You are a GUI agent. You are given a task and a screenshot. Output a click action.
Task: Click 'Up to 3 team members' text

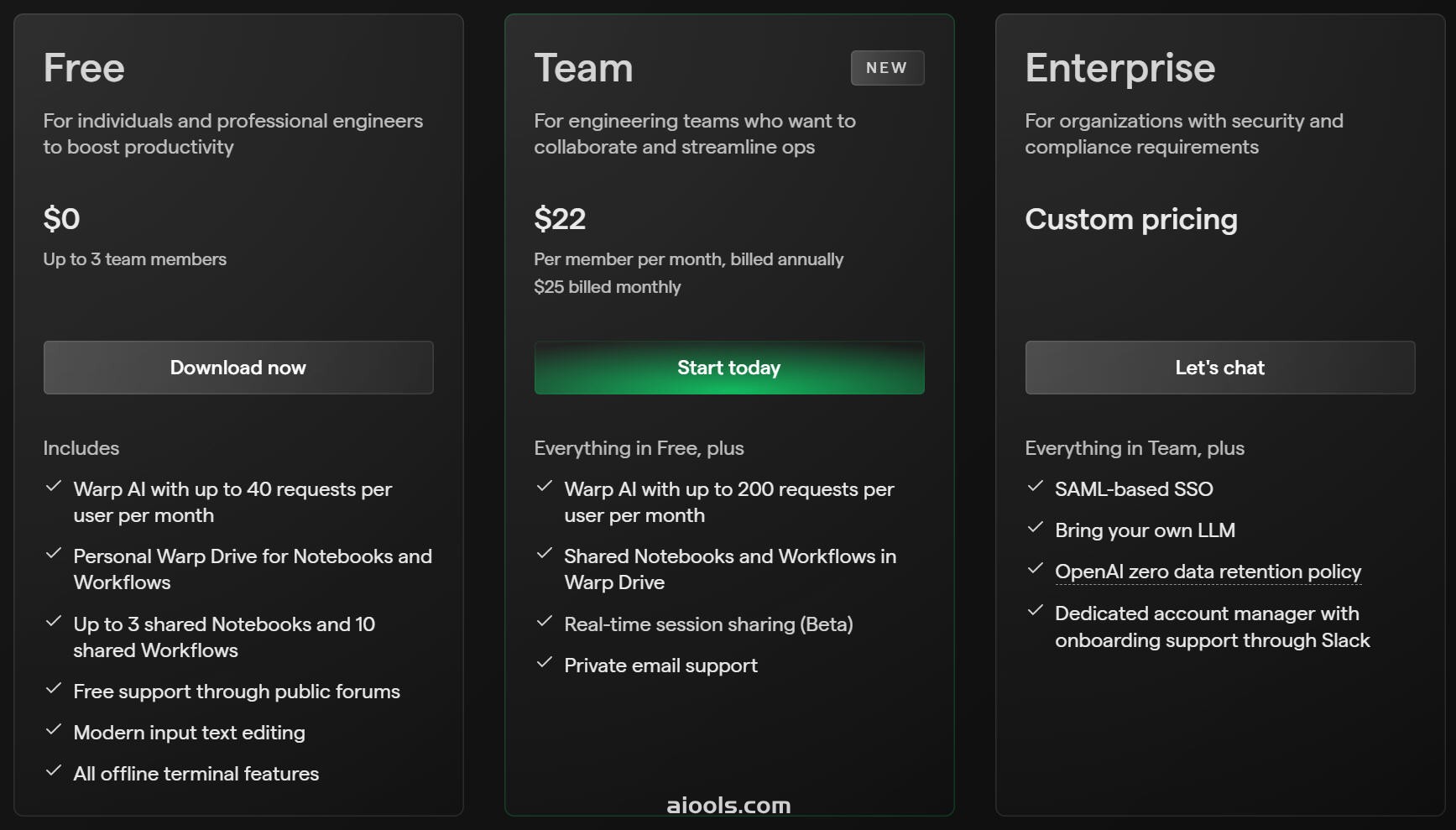[x=135, y=259]
